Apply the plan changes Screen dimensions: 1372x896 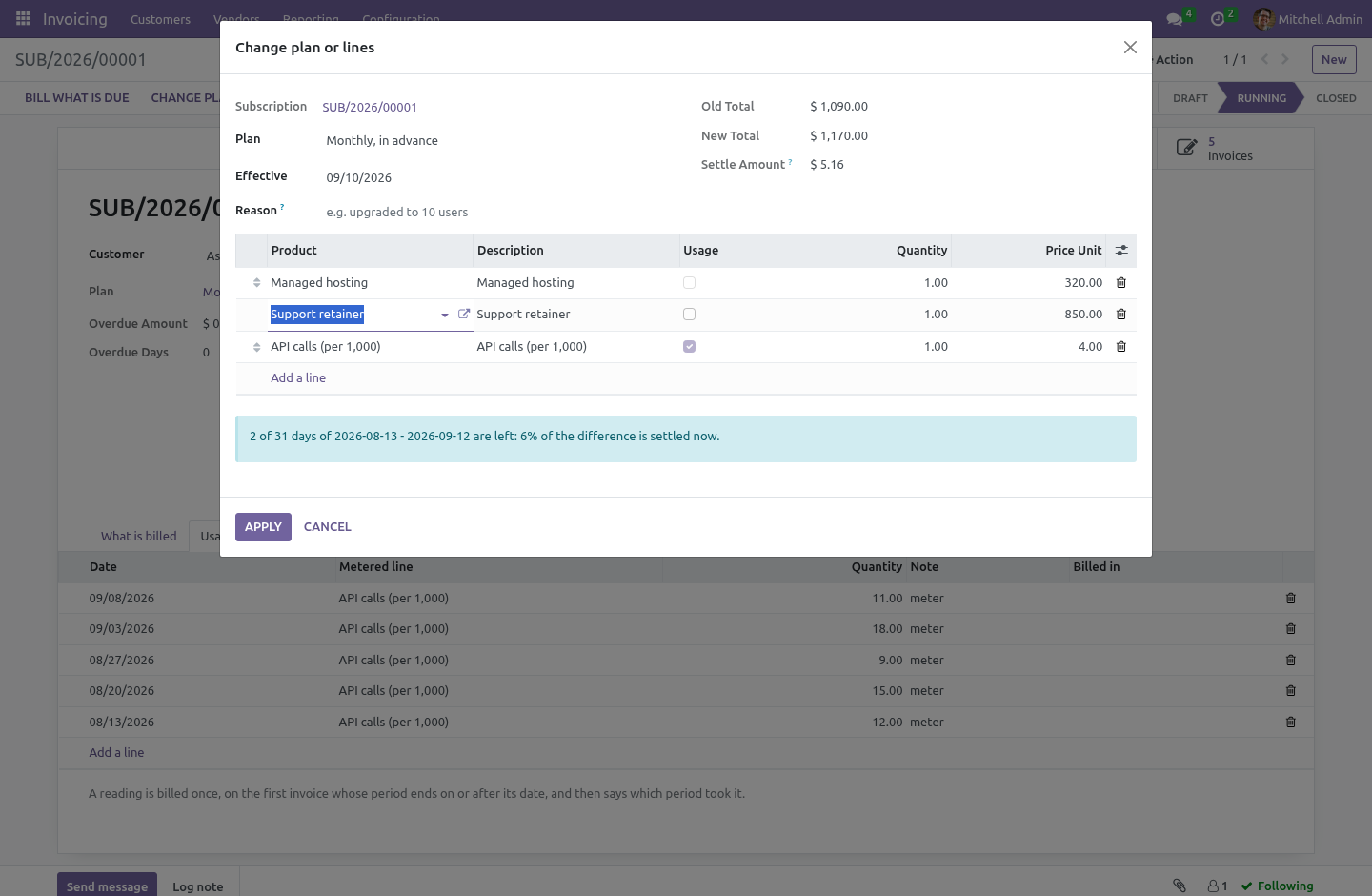(x=263, y=527)
